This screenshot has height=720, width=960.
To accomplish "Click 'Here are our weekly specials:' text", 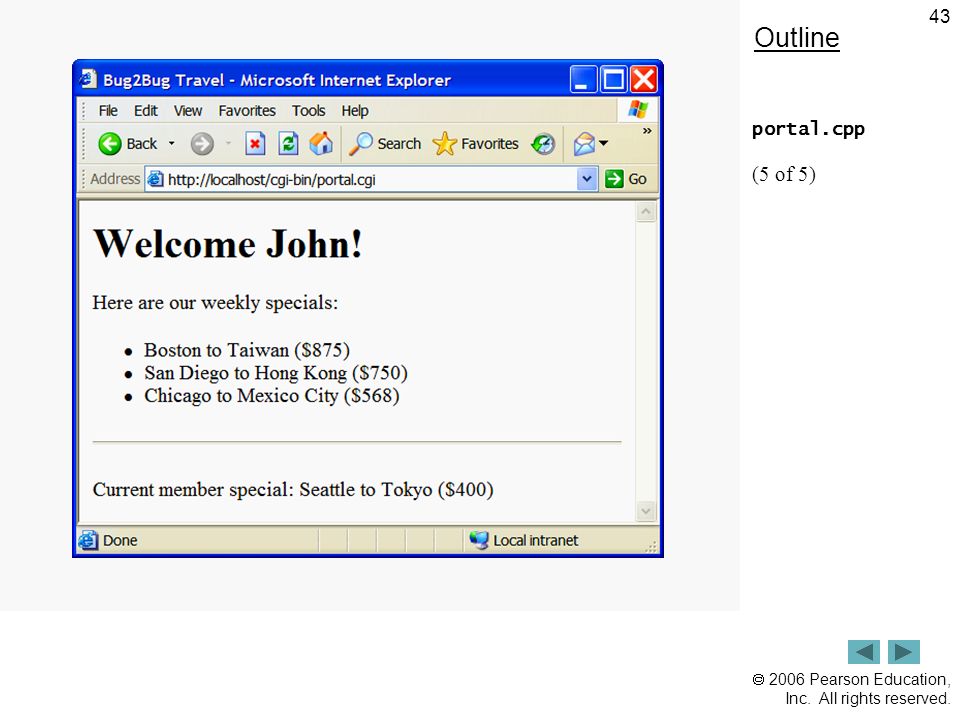I will (x=215, y=302).
